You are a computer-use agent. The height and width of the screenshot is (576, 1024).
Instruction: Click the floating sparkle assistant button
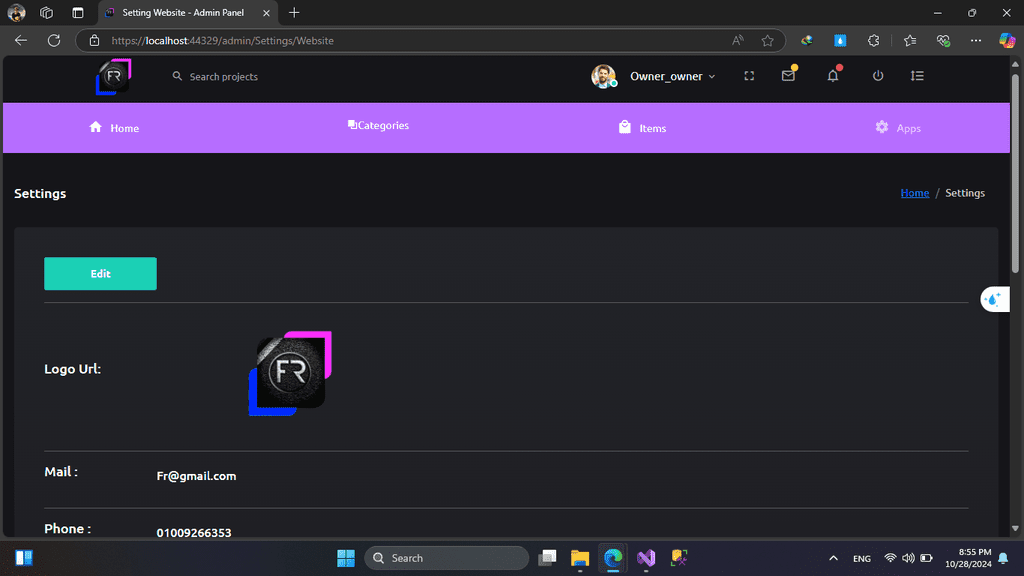coord(995,299)
